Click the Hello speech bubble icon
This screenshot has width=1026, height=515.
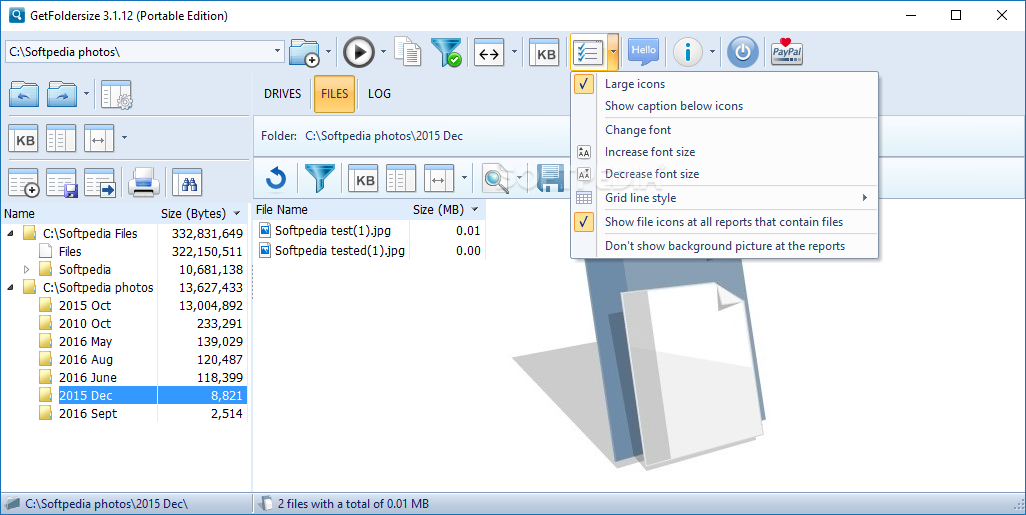click(643, 52)
